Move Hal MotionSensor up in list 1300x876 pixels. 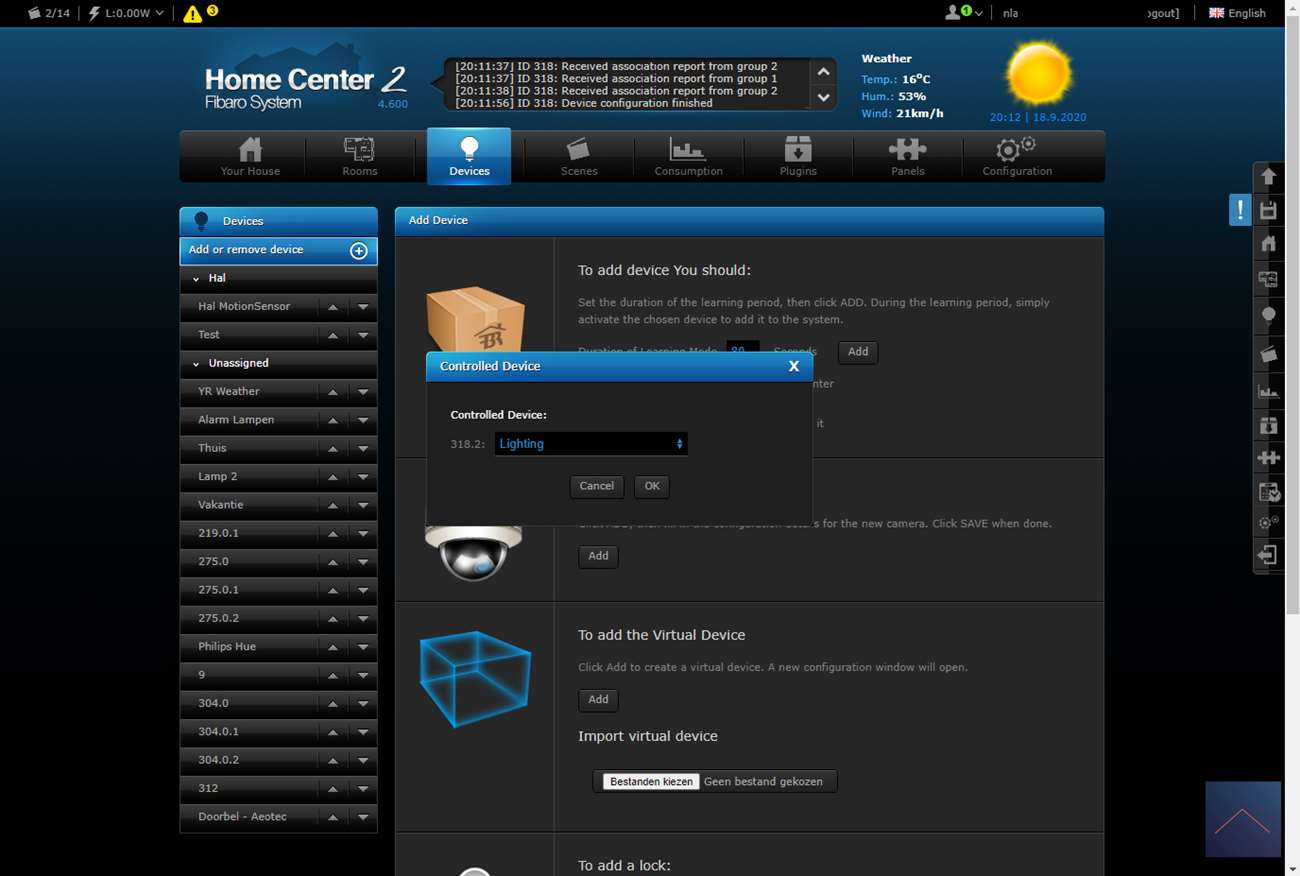click(332, 307)
